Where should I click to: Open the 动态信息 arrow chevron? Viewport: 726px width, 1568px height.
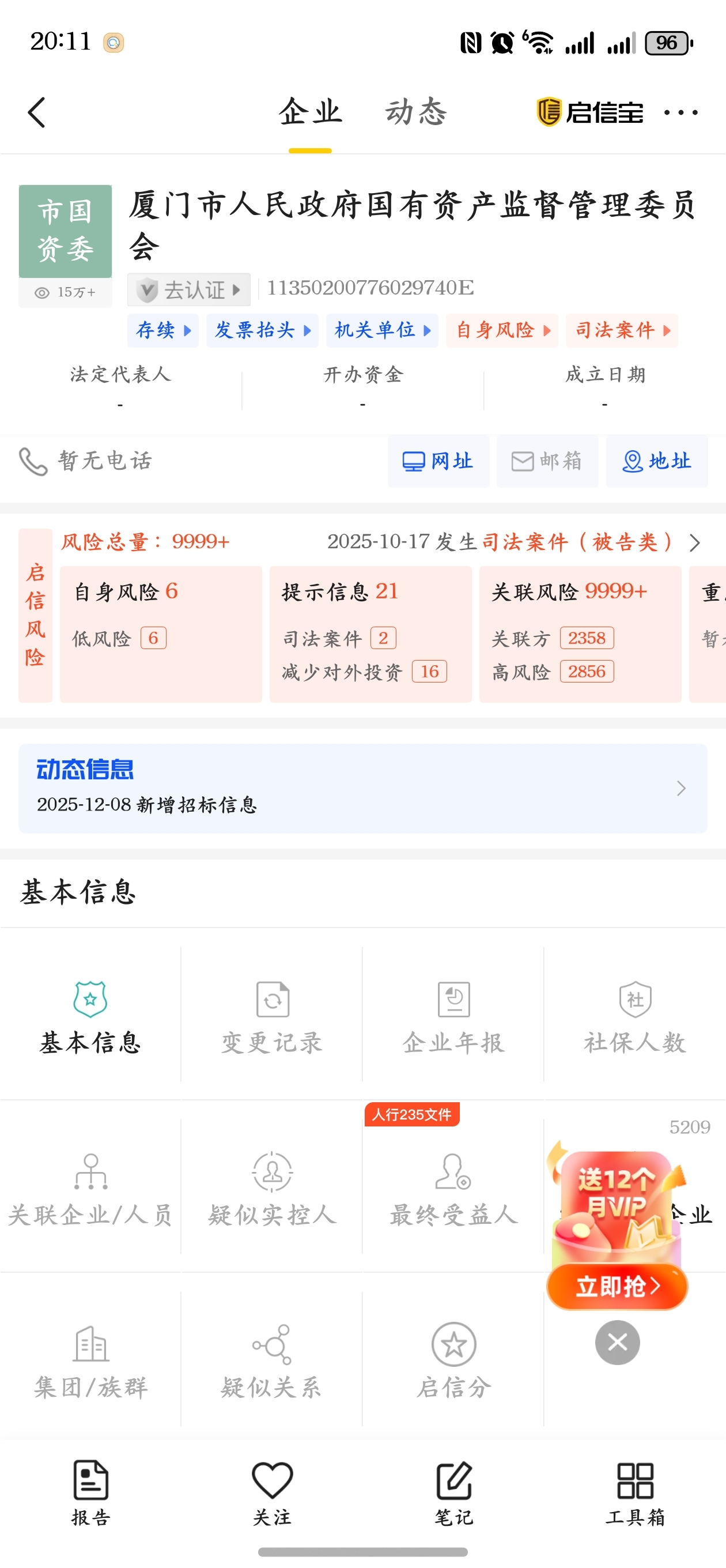tap(681, 788)
